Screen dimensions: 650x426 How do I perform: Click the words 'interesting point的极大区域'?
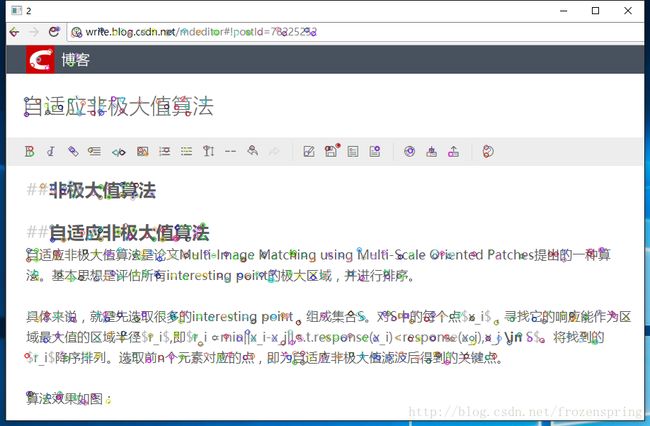click(x=249, y=275)
